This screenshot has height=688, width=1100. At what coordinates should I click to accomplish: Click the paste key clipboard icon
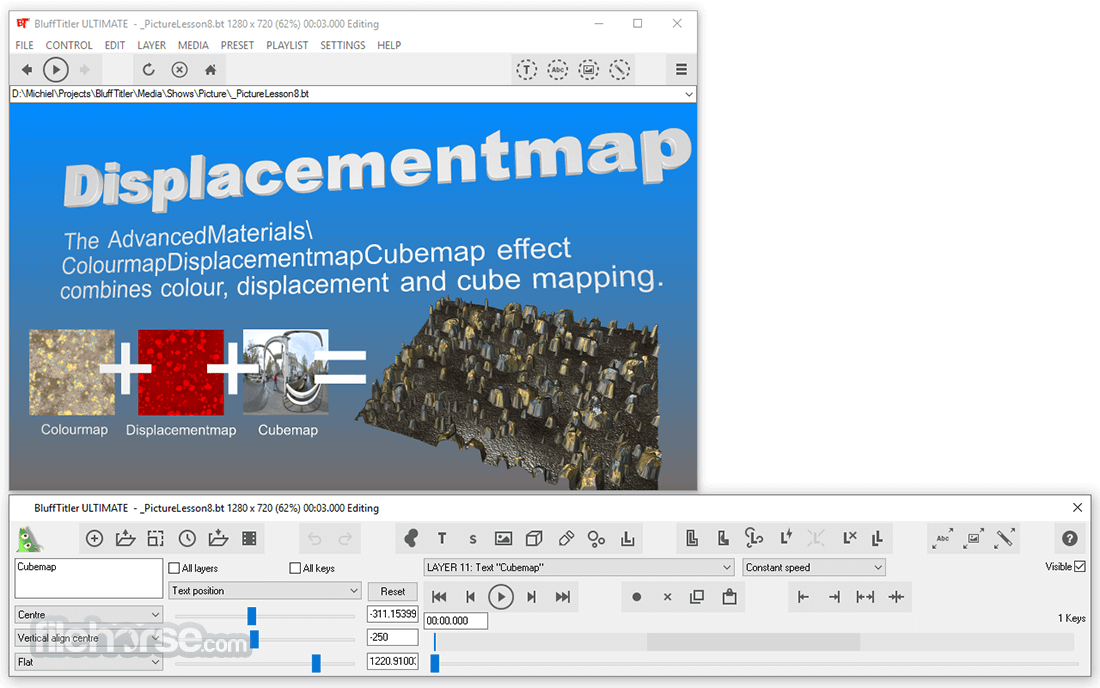[730, 597]
